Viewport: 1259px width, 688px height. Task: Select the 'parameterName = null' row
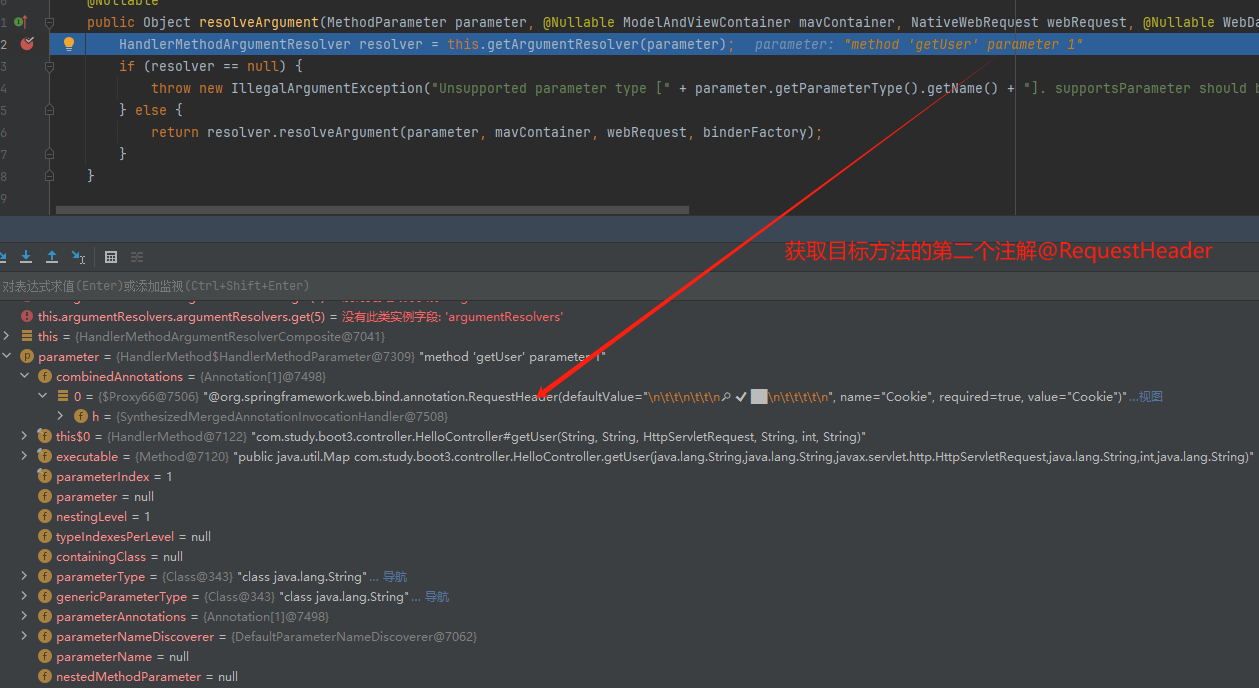point(629,656)
